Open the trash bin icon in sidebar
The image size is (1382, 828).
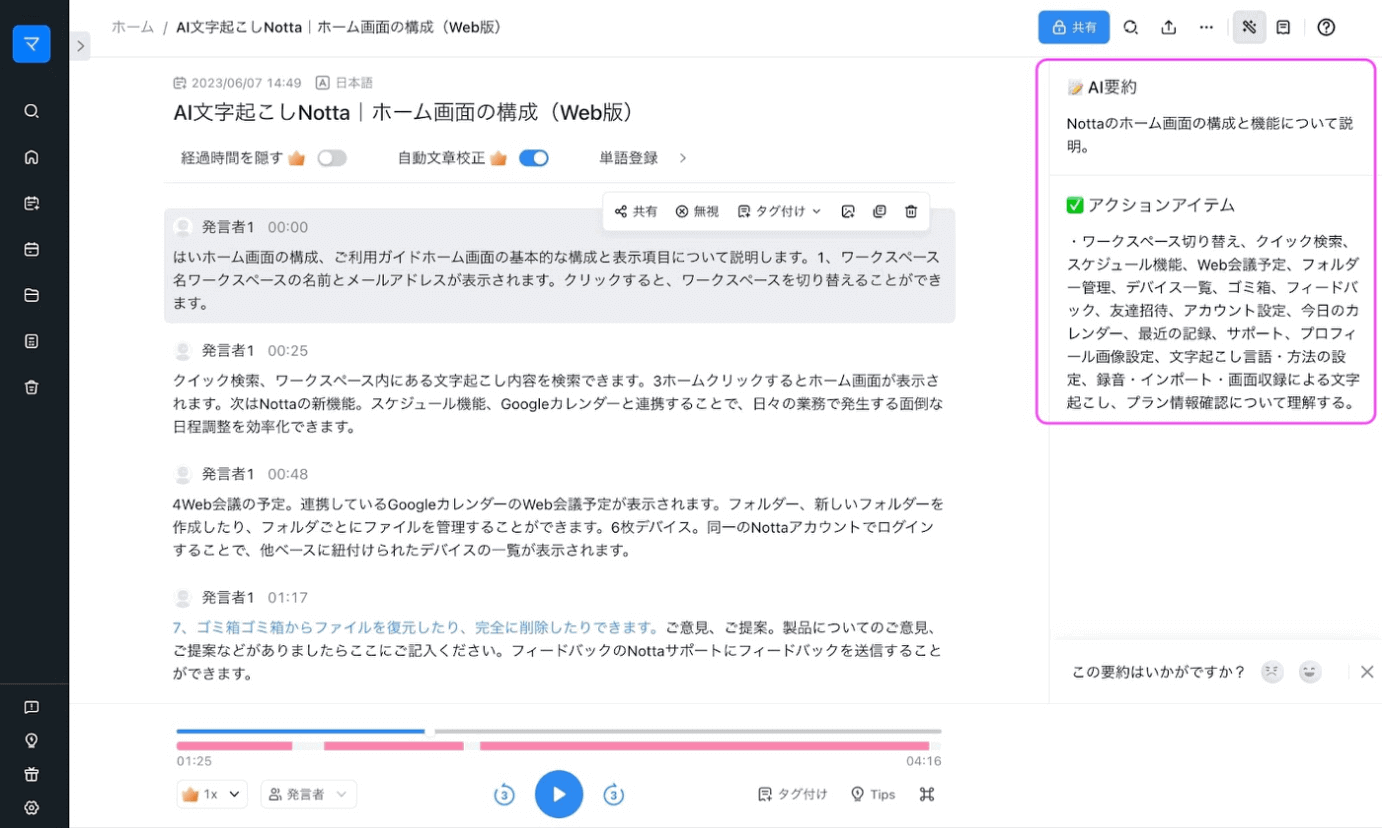[x=31, y=387]
